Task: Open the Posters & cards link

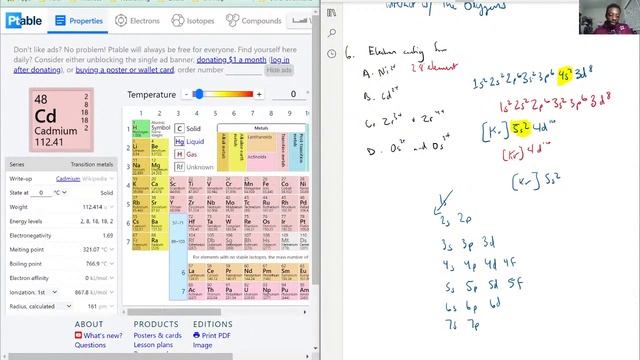Action: (x=158, y=336)
